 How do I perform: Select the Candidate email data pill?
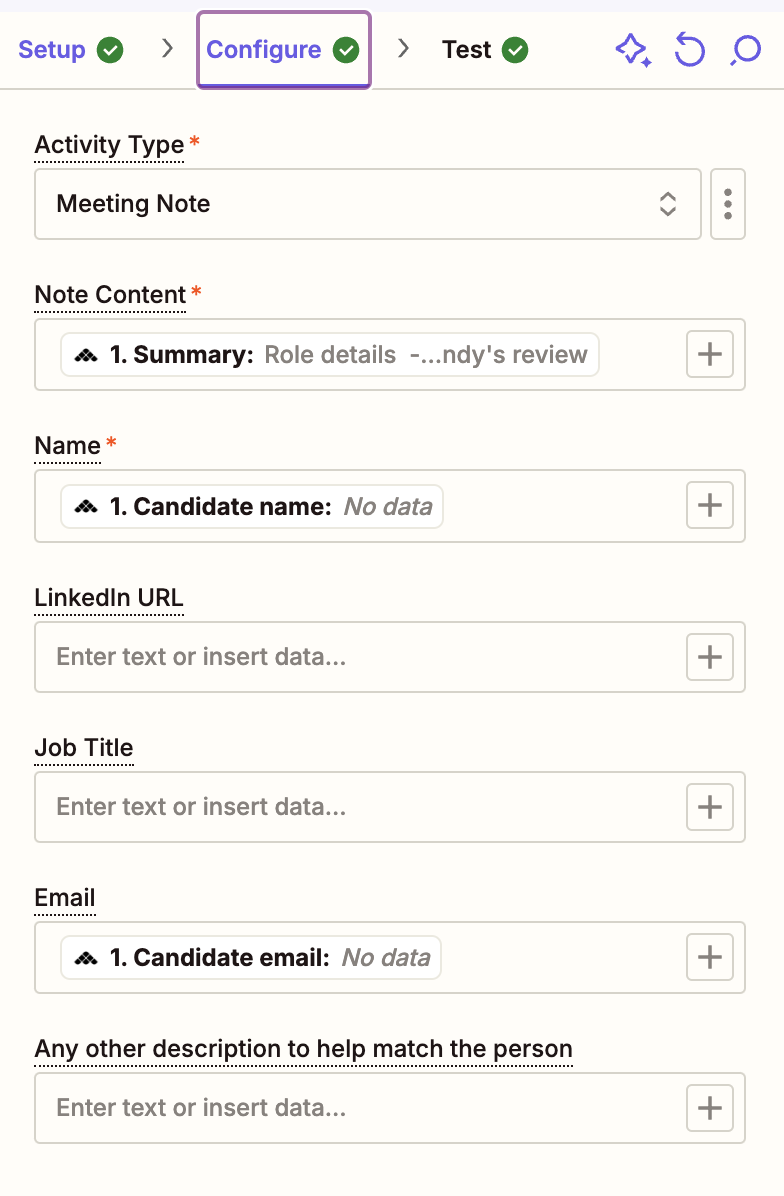(x=251, y=957)
